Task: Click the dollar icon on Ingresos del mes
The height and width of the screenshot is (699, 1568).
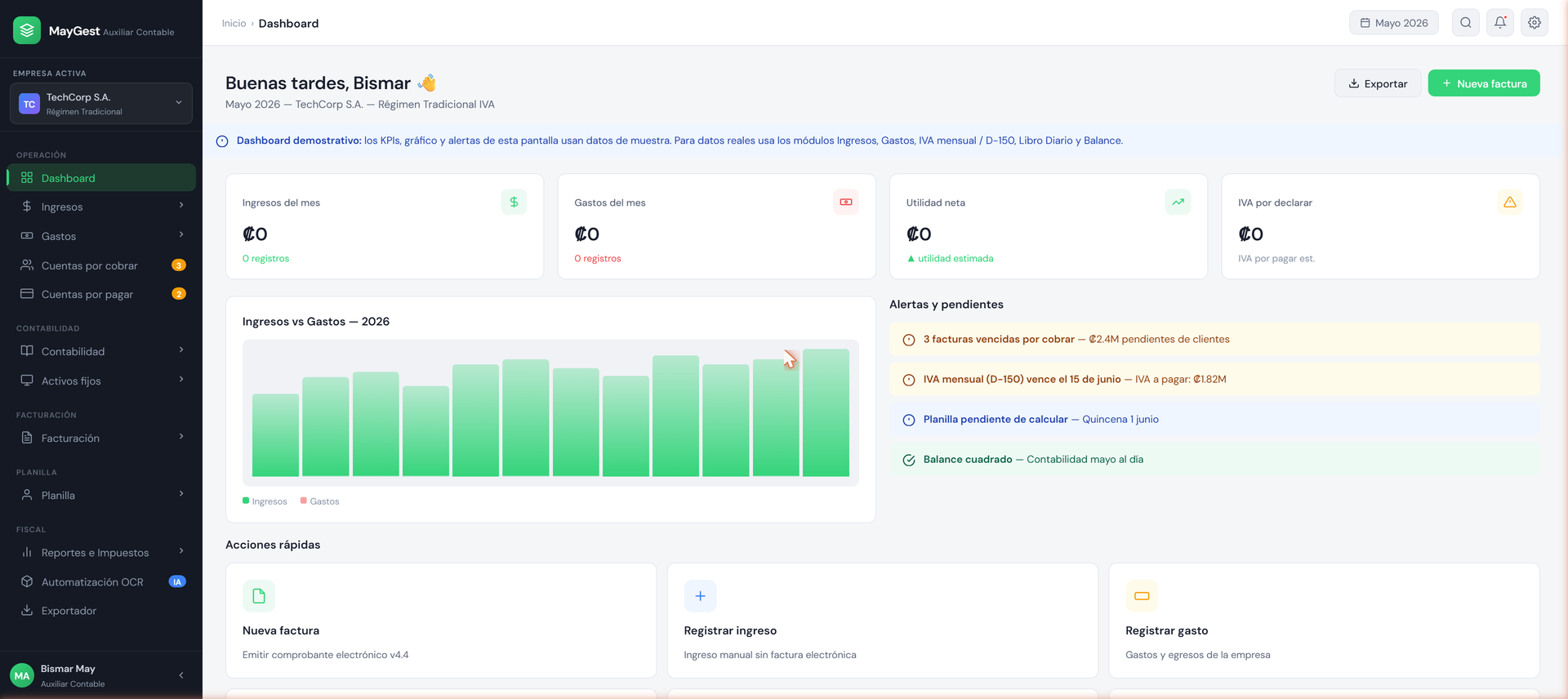Action: click(514, 202)
